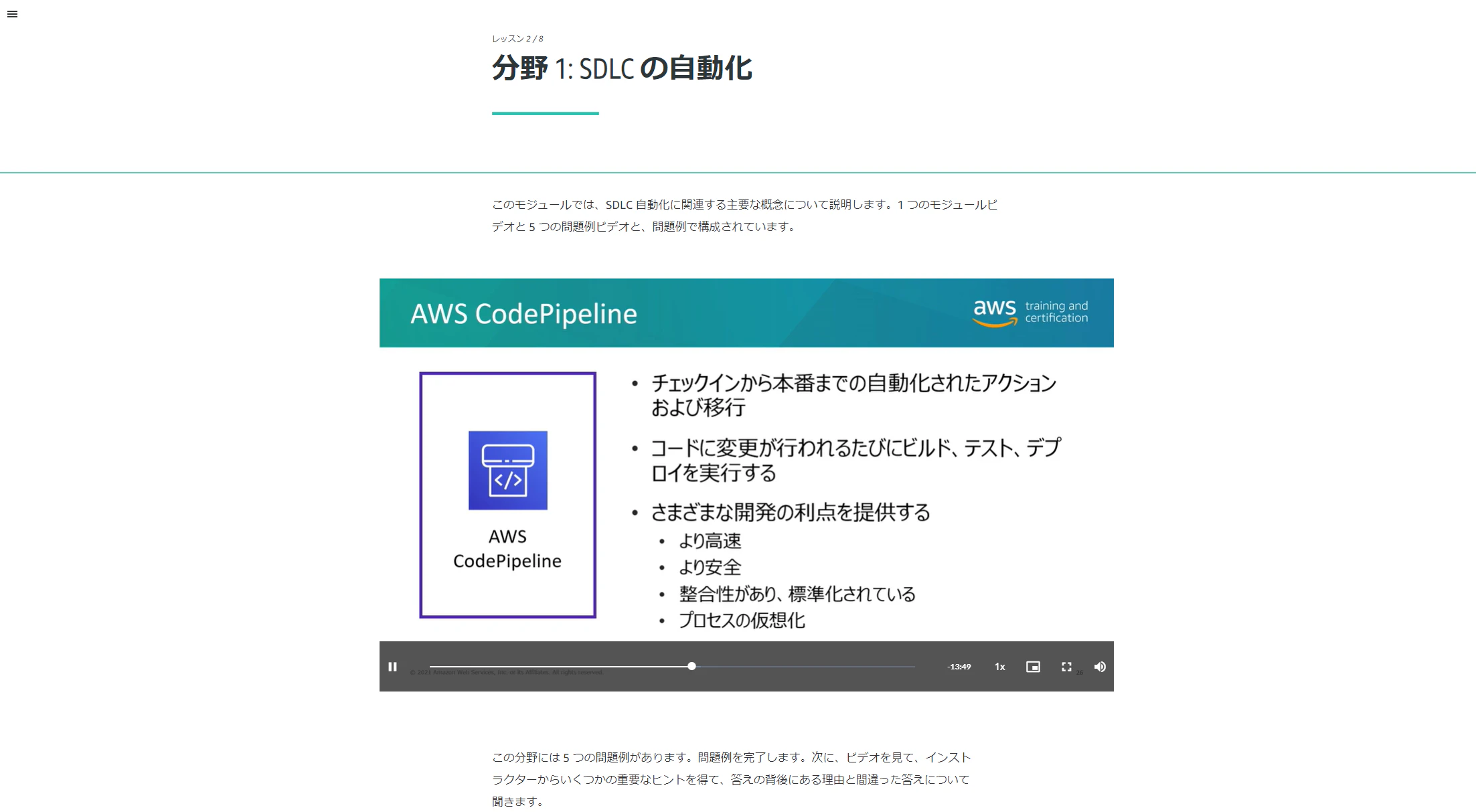This screenshot has height=812, width=1476.
Task: Click the AWS CodePipeline slide header text
Action: coord(523,313)
